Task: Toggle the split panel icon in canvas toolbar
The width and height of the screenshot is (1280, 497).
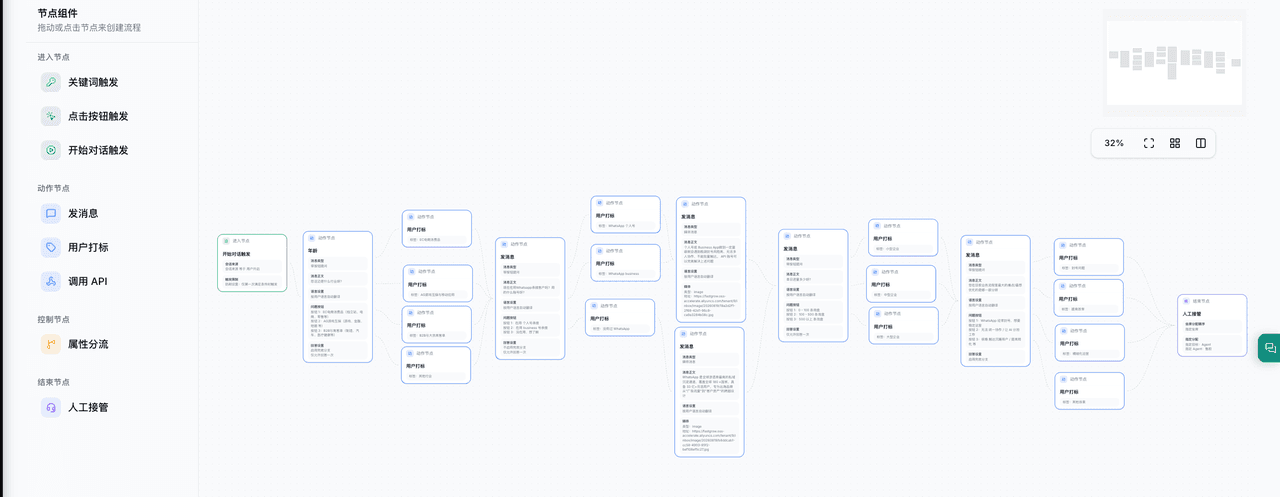Action: click(x=1201, y=143)
